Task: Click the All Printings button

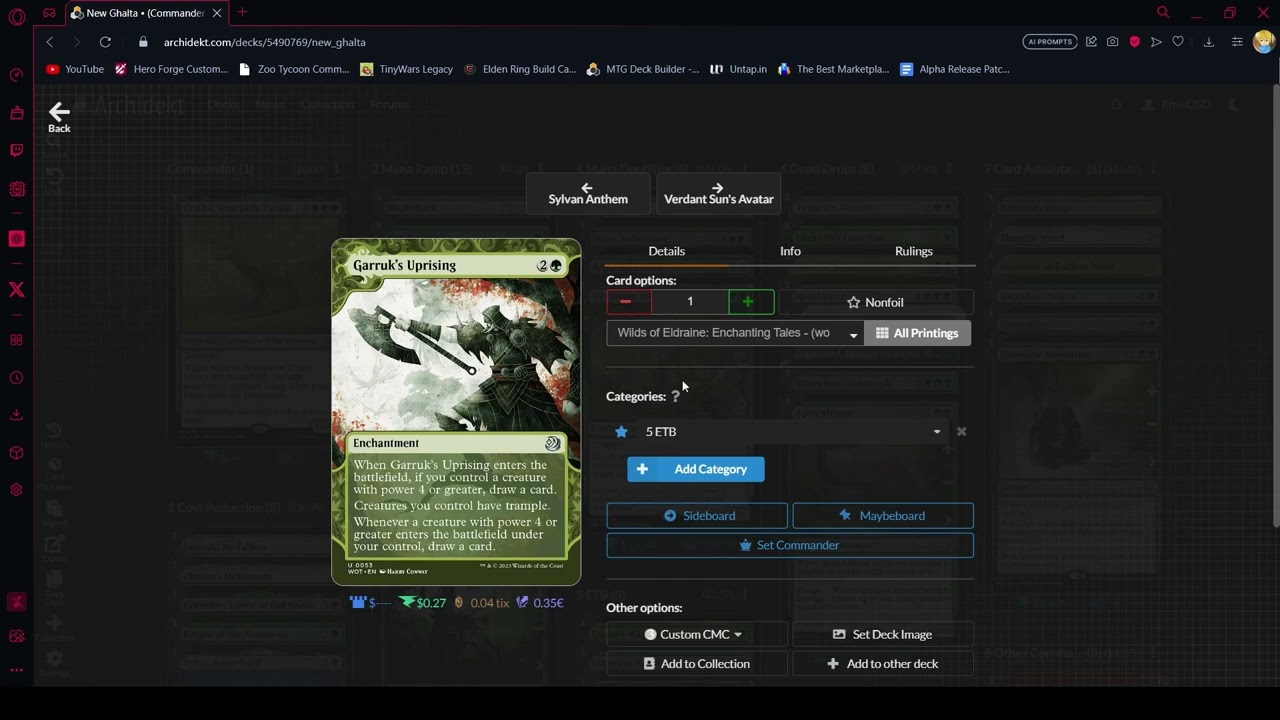Action: (x=917, y=333)
